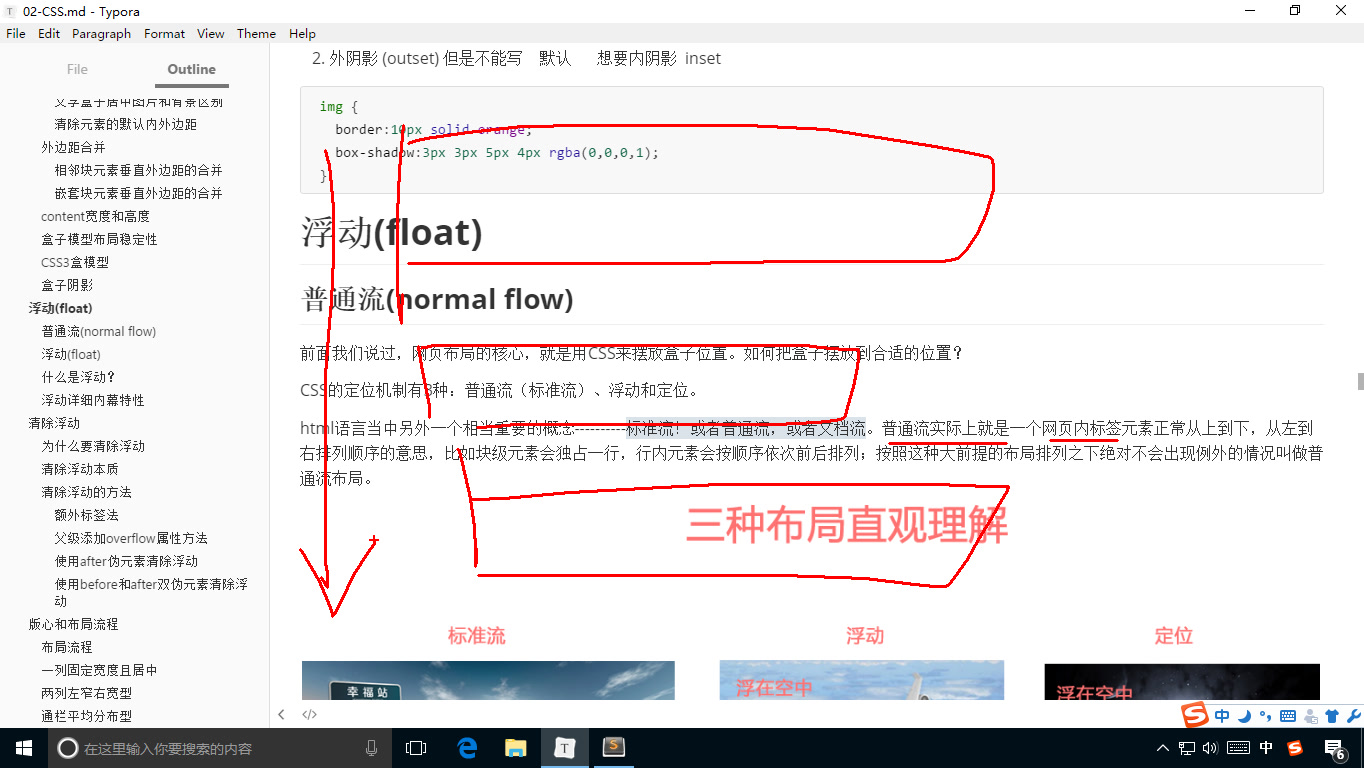Open the Edit menu
The height and width of the screenshot is (768, 1364).
49,33
